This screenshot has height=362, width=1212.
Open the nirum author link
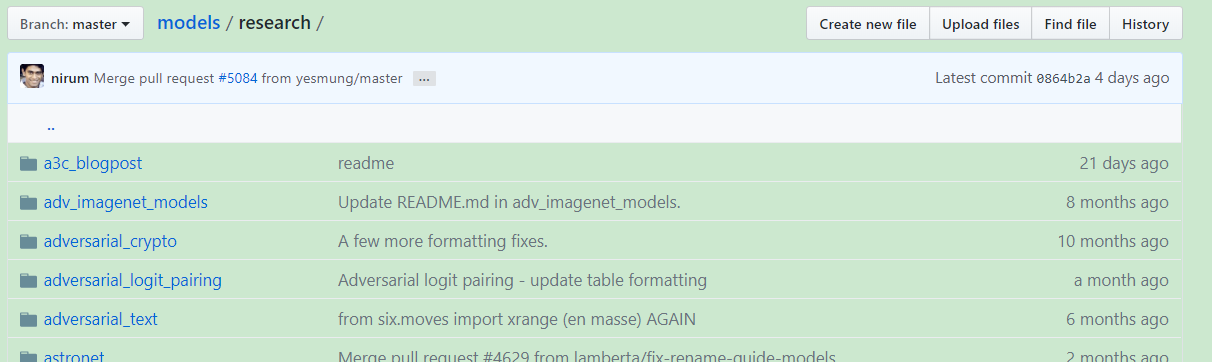coord(70,78)
